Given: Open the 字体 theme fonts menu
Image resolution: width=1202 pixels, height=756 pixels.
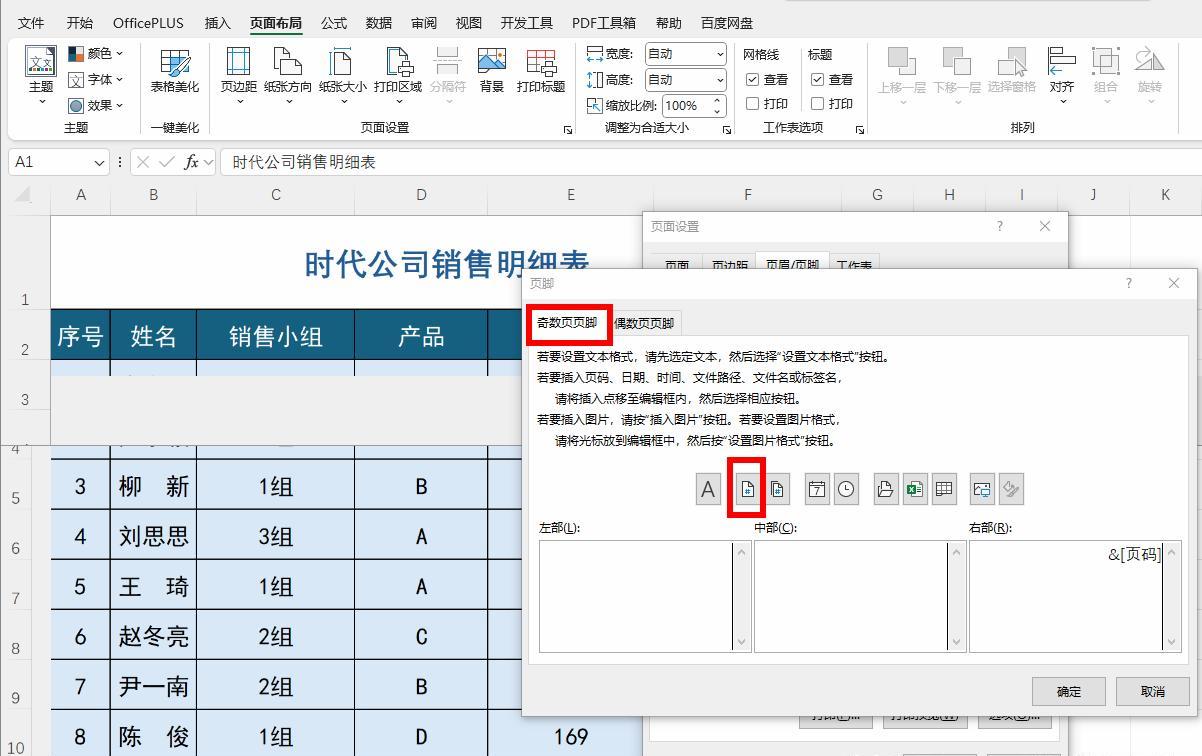Looking at the screenshot, I should [95, 79].
